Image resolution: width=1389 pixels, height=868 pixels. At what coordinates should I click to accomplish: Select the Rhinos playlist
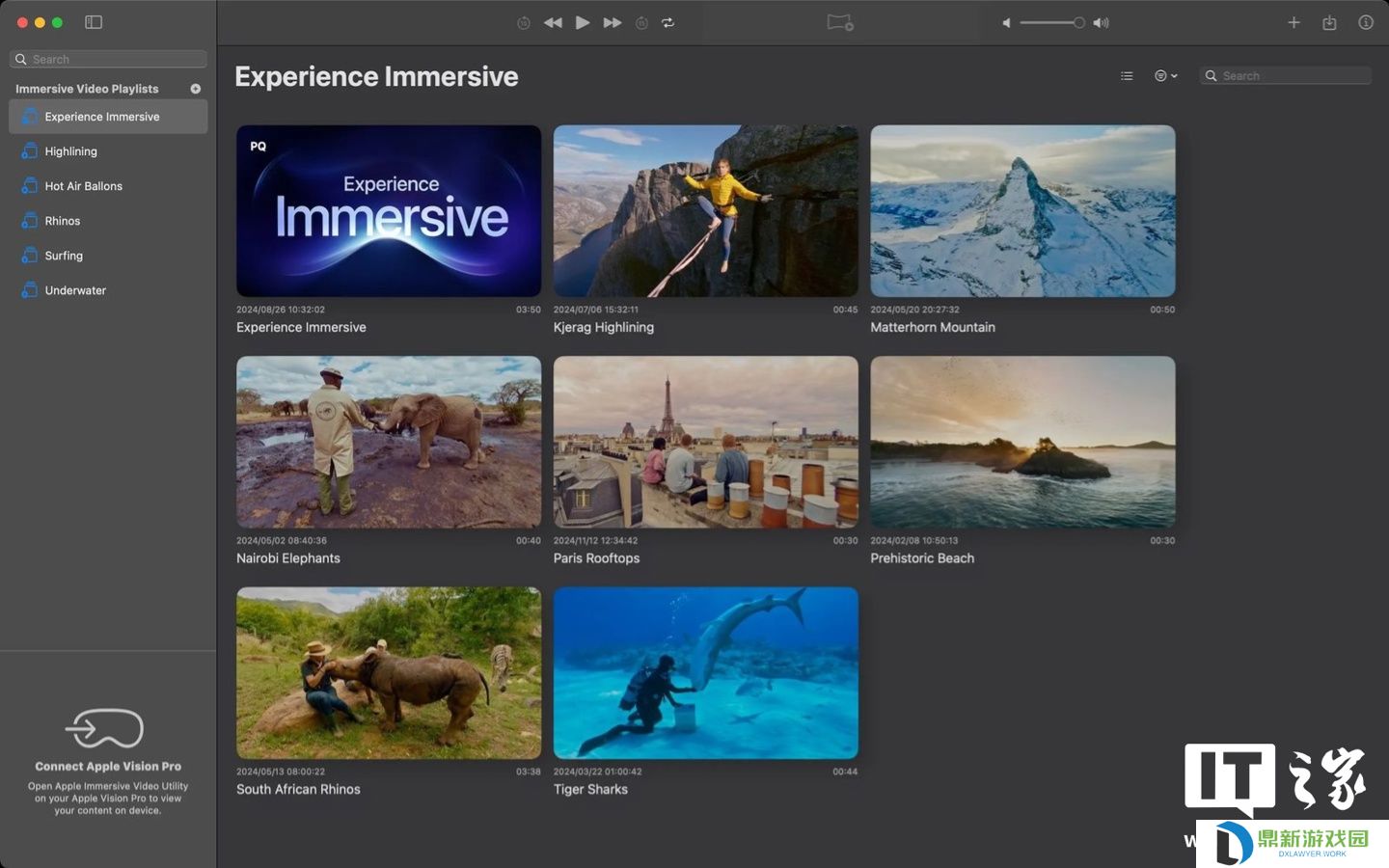pyautogui.click(x=108, y=221)
